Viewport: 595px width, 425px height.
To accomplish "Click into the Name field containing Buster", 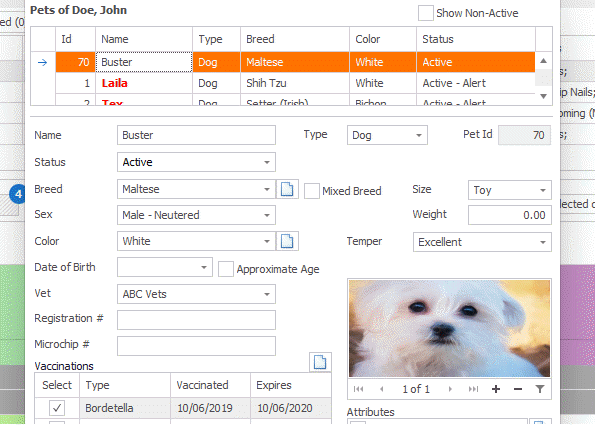I will click(x=196, y=135).
